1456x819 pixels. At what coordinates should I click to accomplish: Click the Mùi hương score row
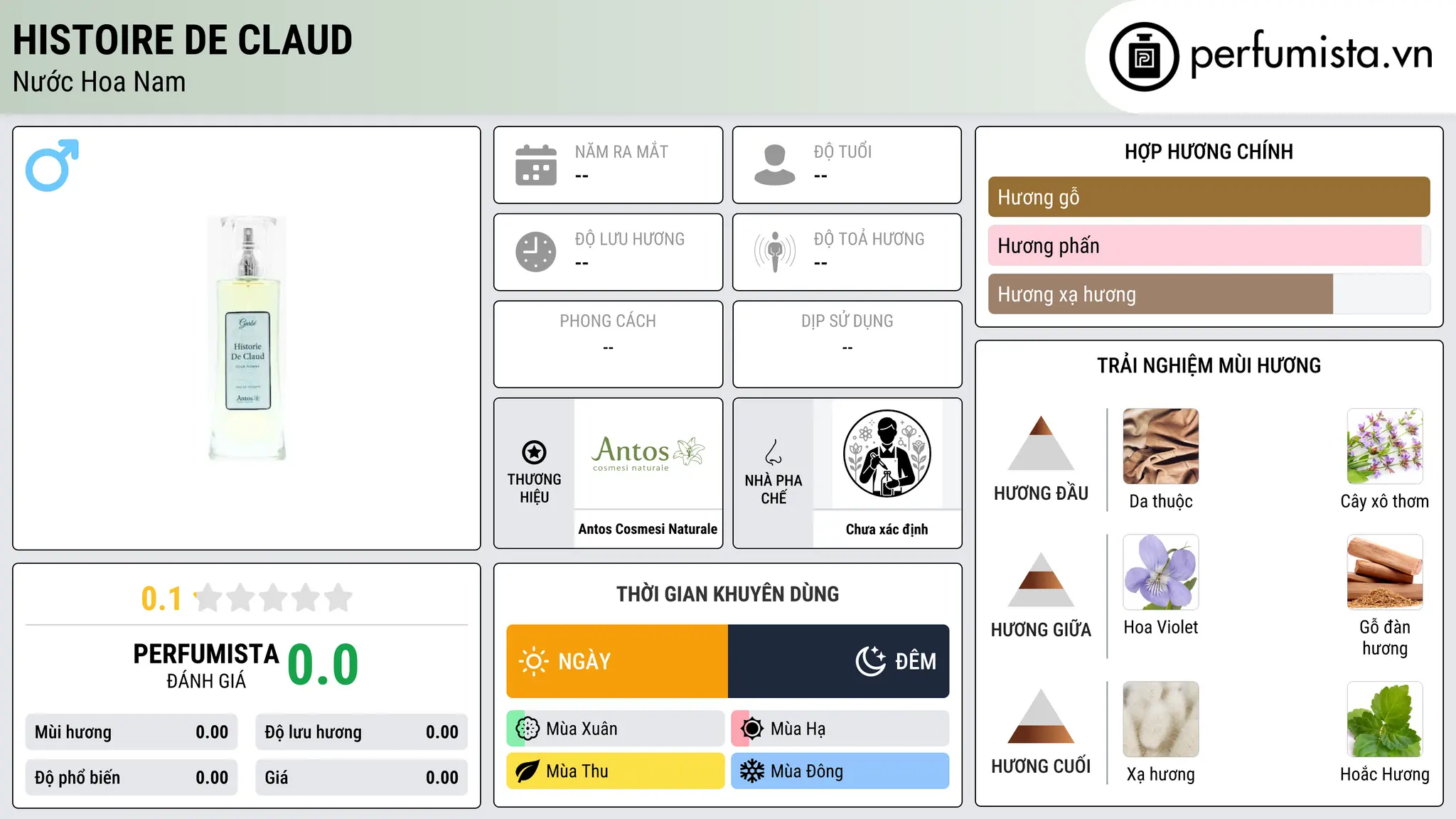pos(132,732)
